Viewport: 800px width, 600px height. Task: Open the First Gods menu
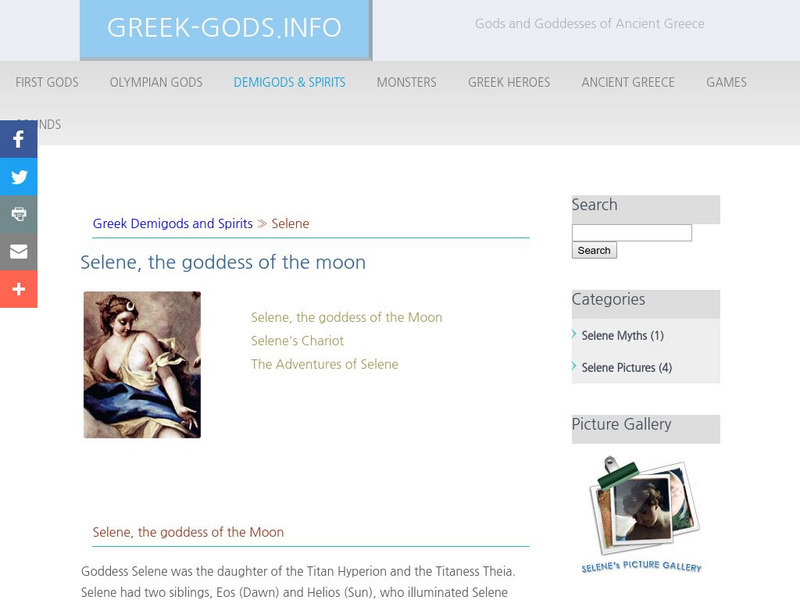[x=47, y=82]
